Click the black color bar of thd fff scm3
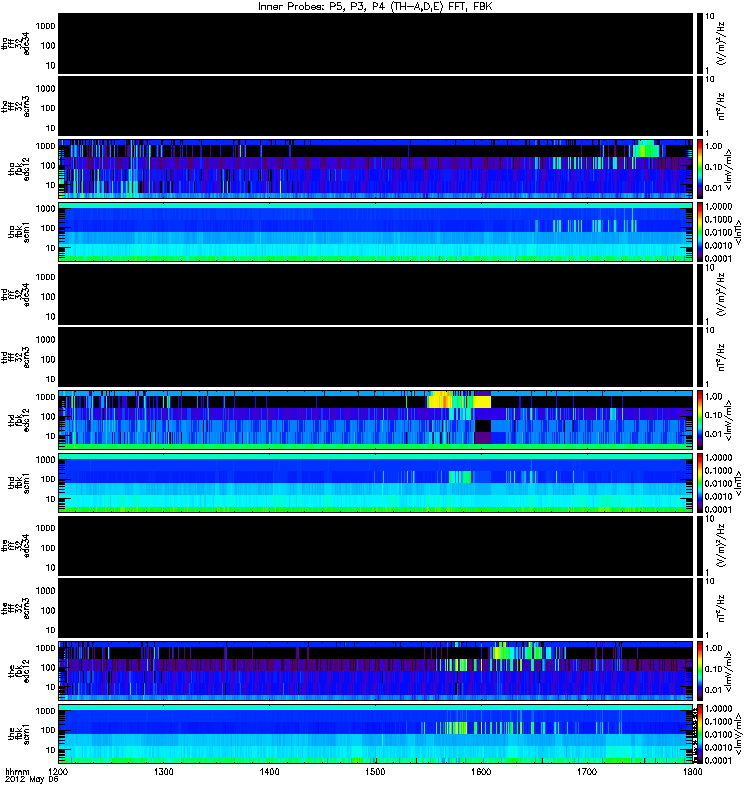 [699, 357]
